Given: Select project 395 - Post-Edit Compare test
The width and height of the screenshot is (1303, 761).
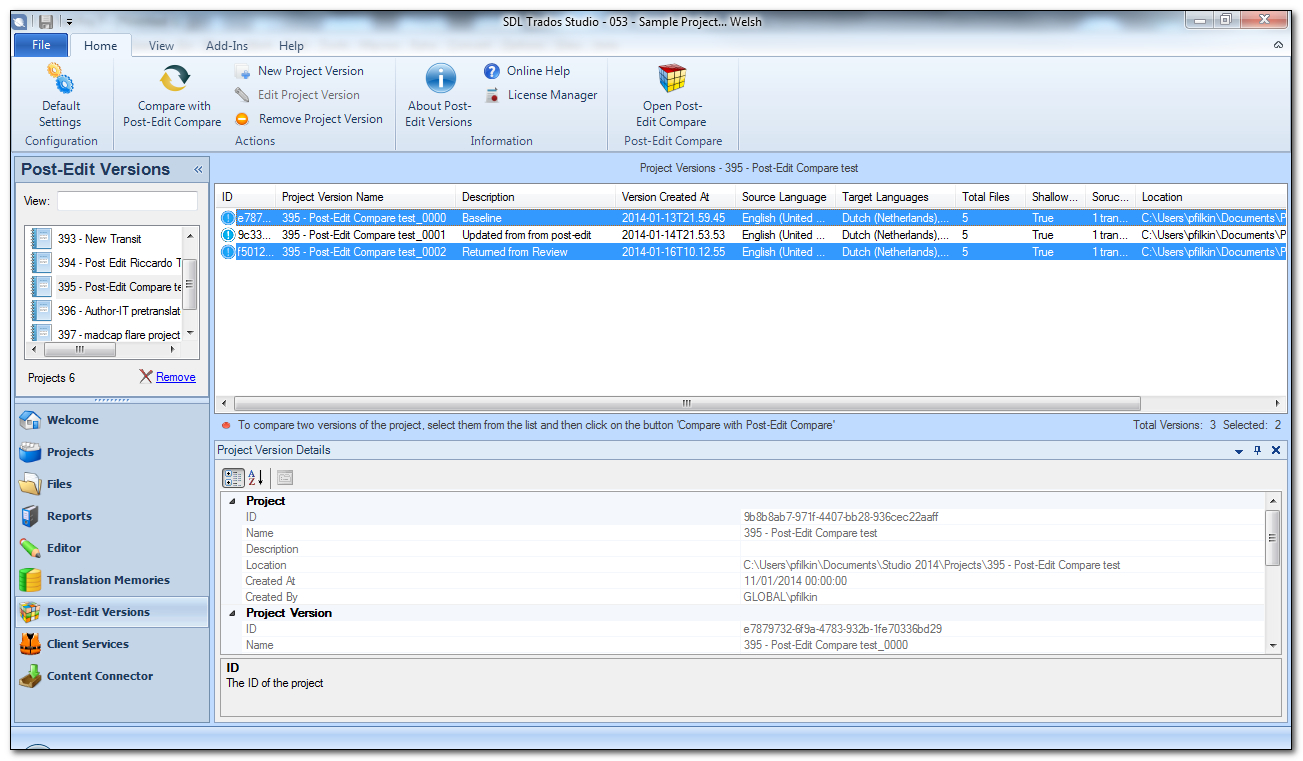Looking at the screenshot, I should click(105, 287).
